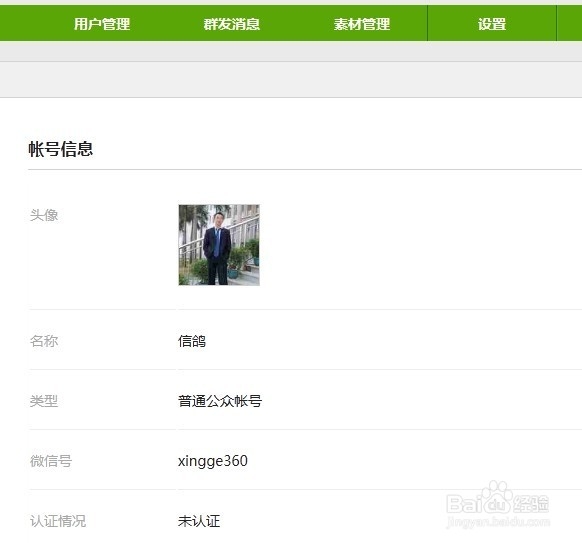
Task: Click the 帐号信息 heading
Action: click(61, 149)
